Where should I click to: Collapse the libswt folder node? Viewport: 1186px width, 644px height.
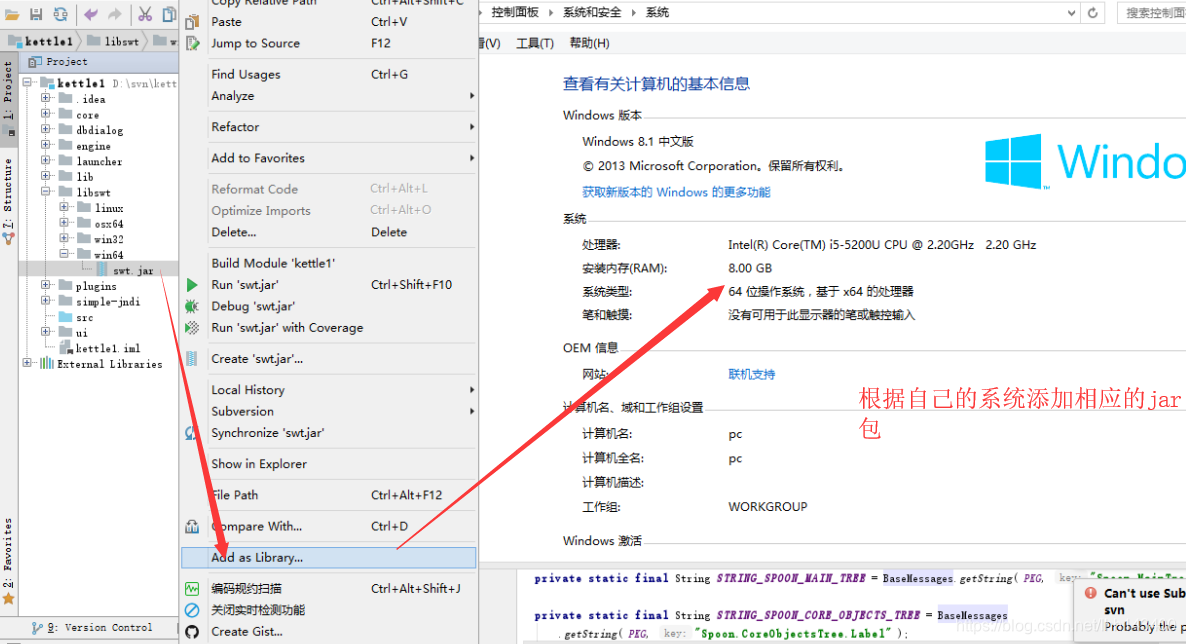coord(45,191)
